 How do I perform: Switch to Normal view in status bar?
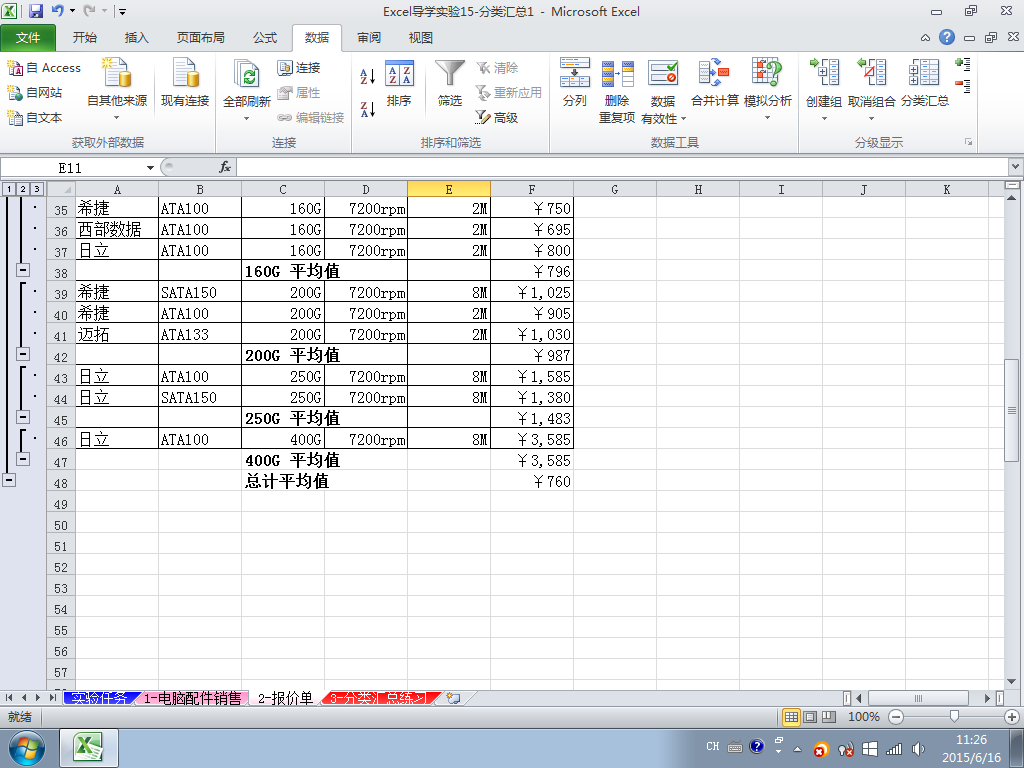tap(791, 717)
